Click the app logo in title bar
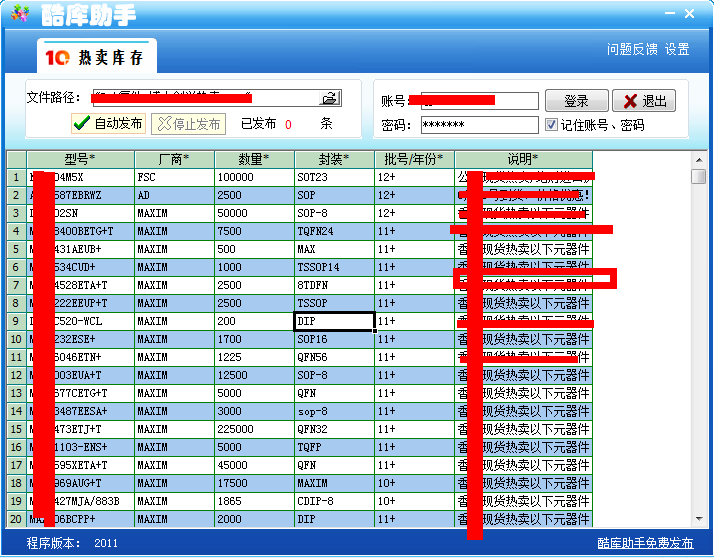714x558 pixels. click(20, 14)
